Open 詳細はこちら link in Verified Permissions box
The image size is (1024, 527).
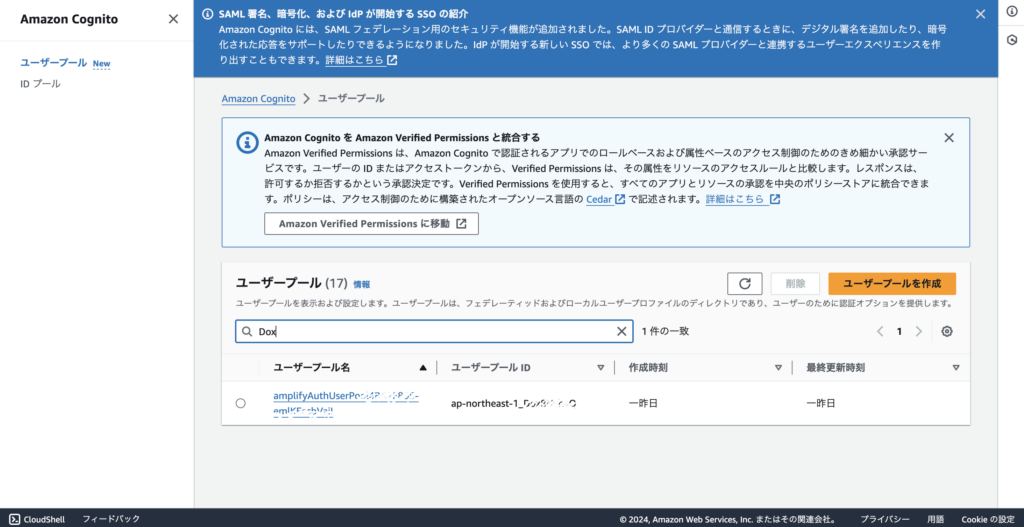point(743,199)
